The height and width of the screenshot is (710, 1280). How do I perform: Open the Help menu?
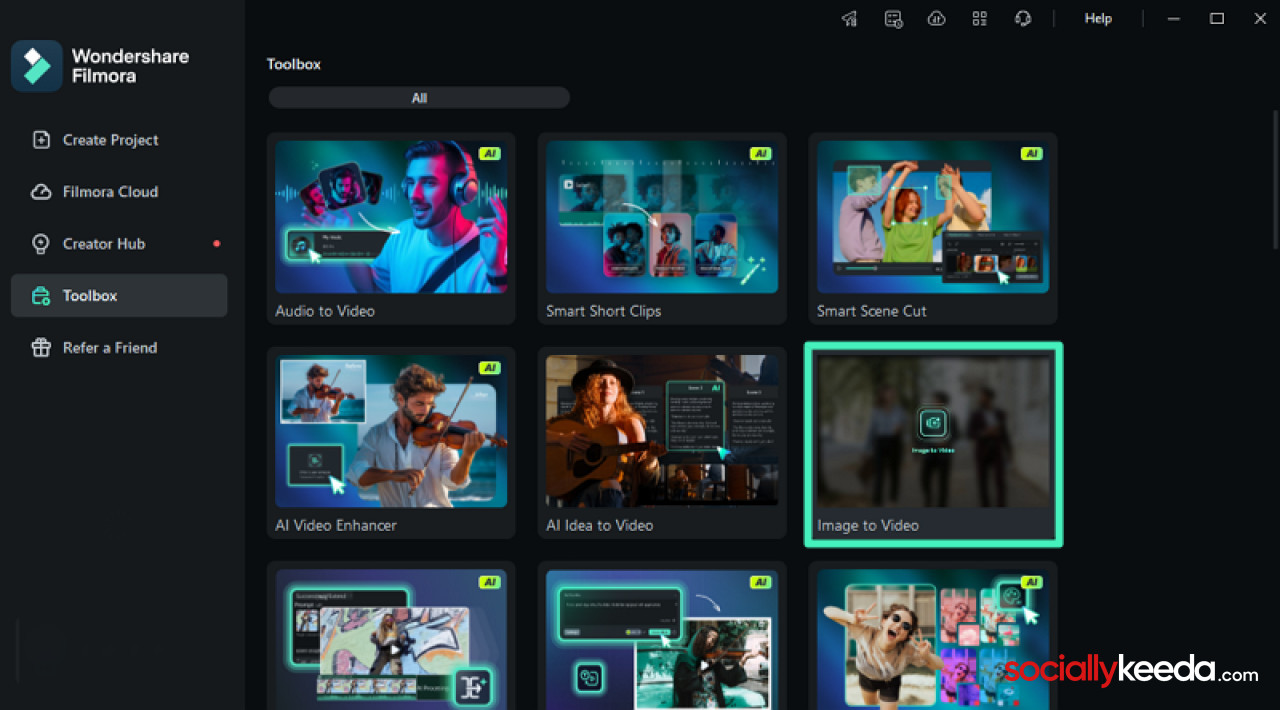[1098, 19]
